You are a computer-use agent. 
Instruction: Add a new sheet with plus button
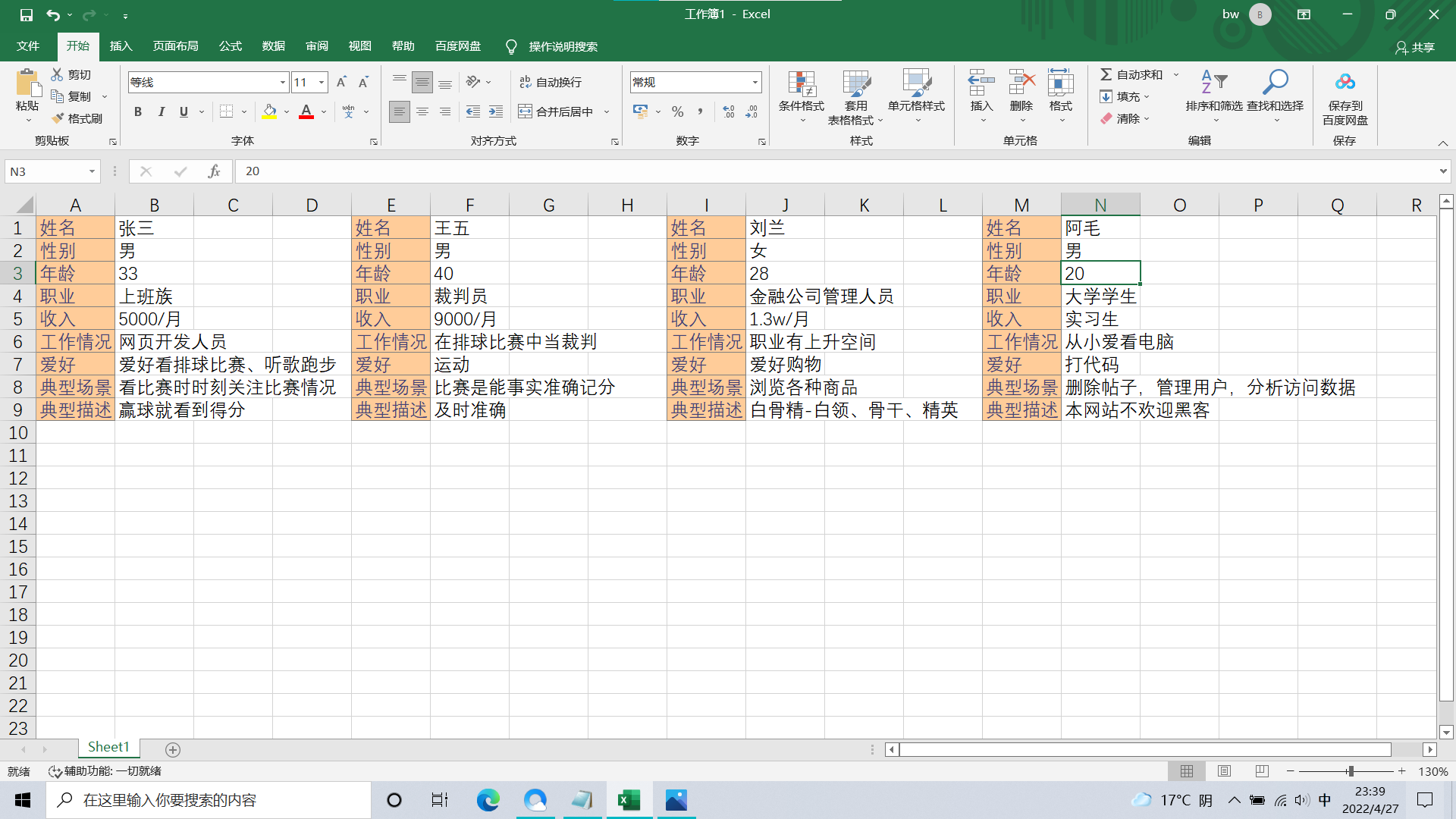(173, 749)
